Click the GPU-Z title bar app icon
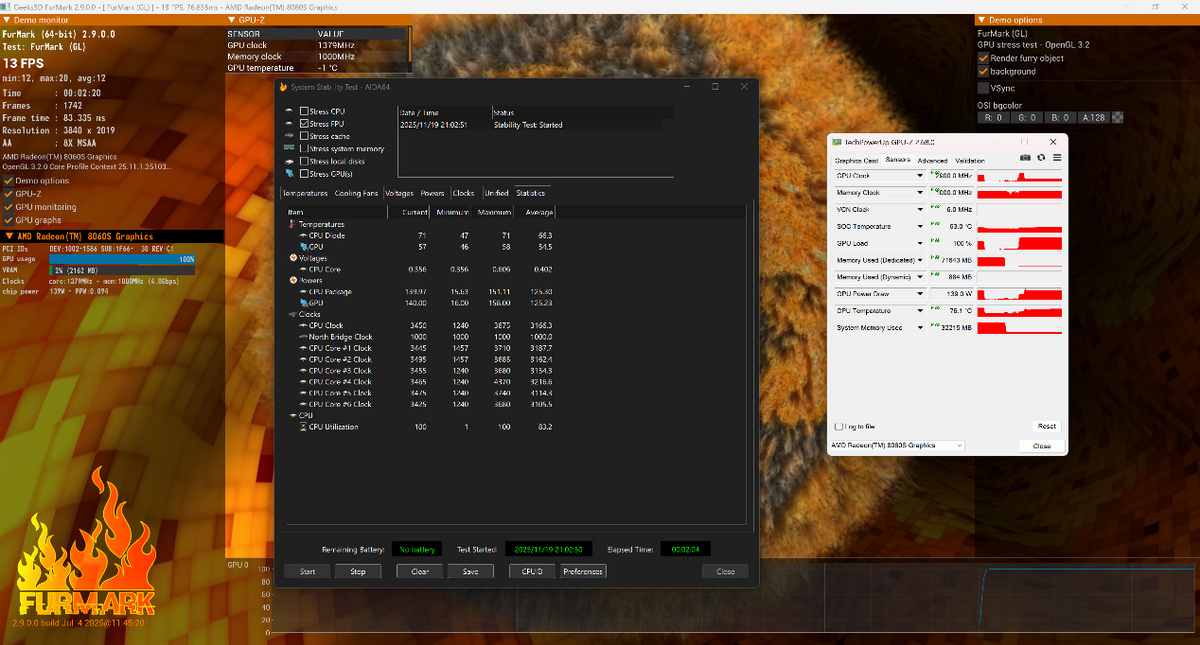Viewport: 1200px width, 645px height. tap(838, 142)
